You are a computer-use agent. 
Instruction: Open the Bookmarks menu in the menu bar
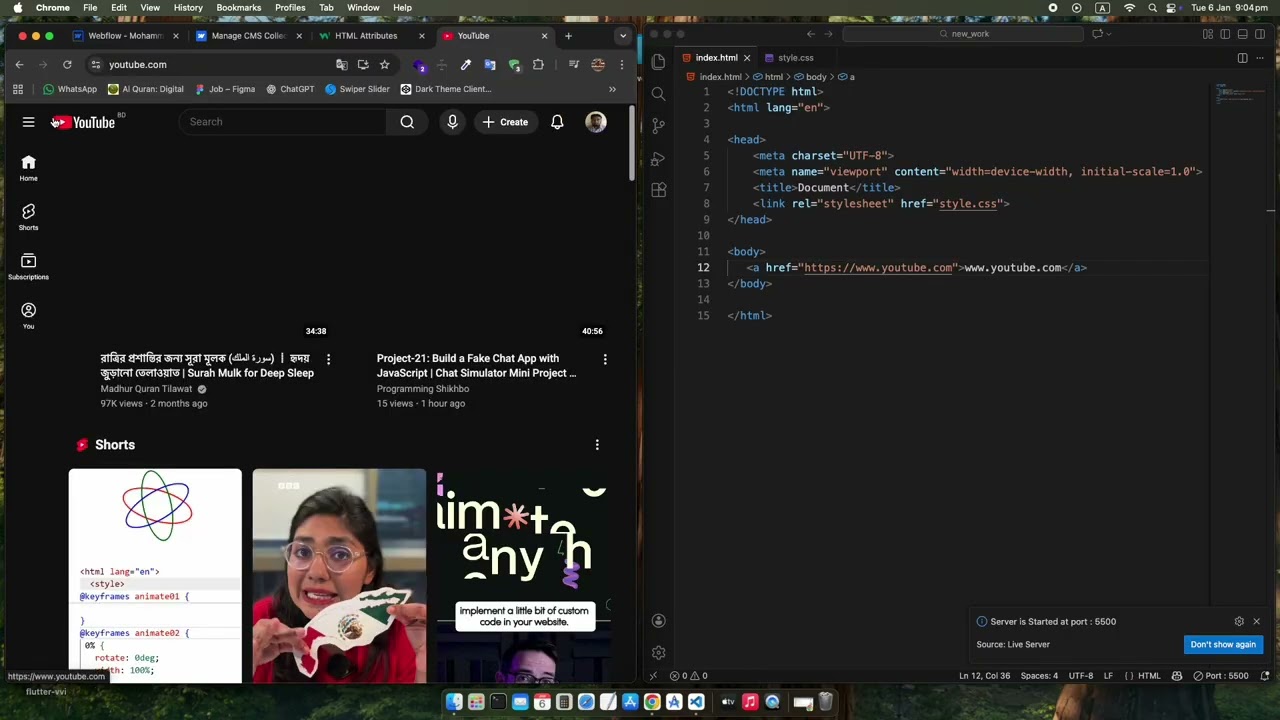point(239,8)
